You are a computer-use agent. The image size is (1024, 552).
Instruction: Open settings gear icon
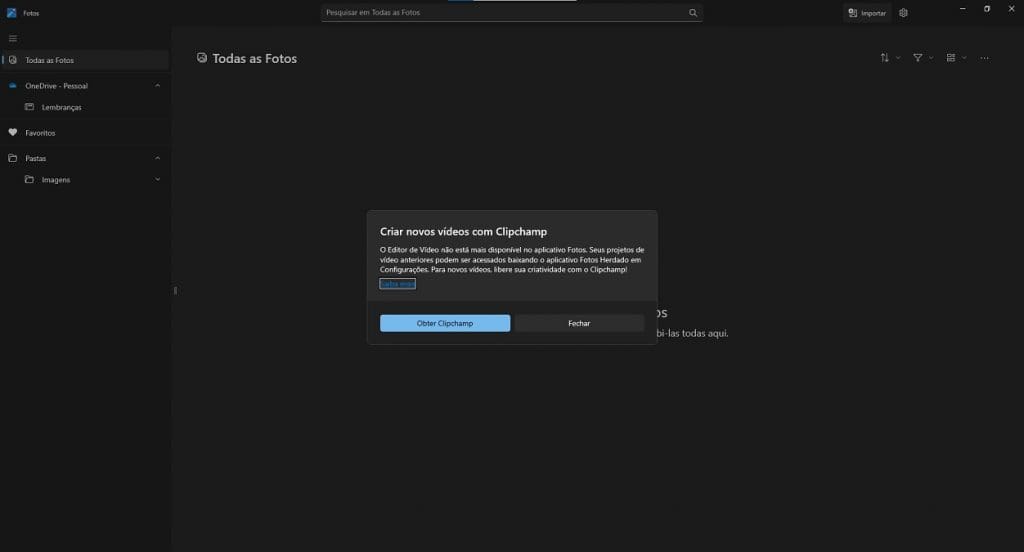pos(903,12)
